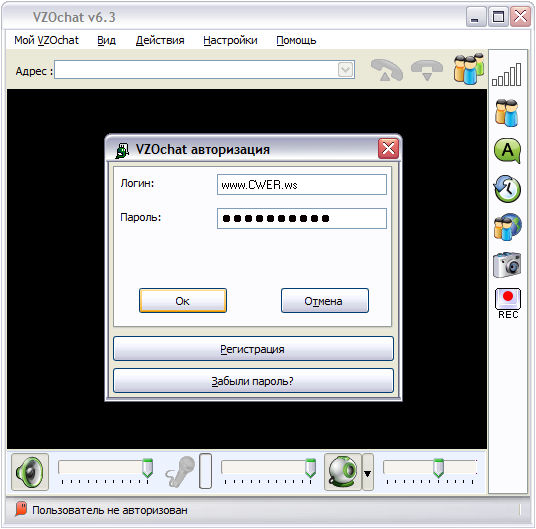The height and width of the screenshot is (529, 536).
Task: Open the Мой VZOchat menu
Action: [x=46, y=40]
